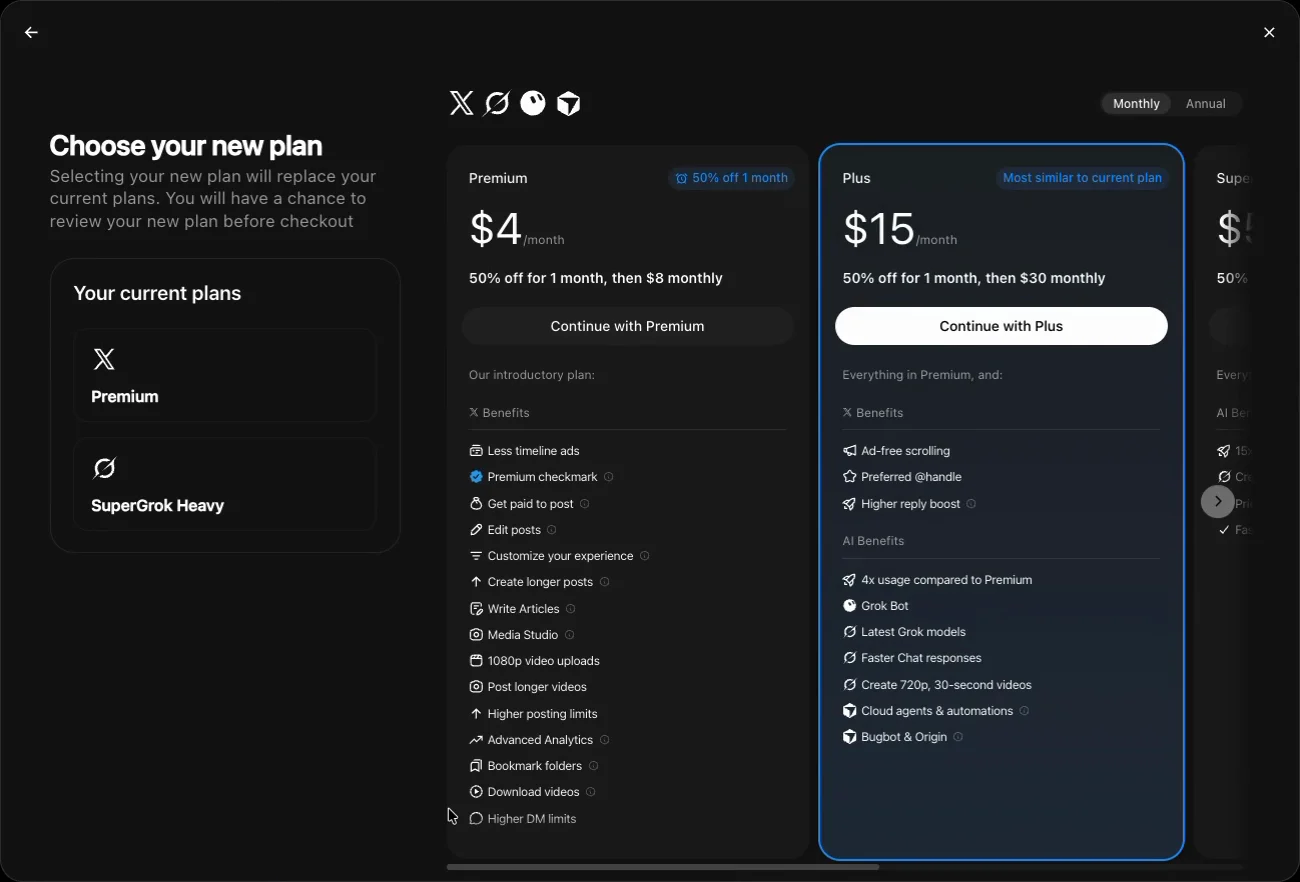Click Most similar to current plan badge
This screenshot has height=882, width=1300.
(x=1082, y=178)
